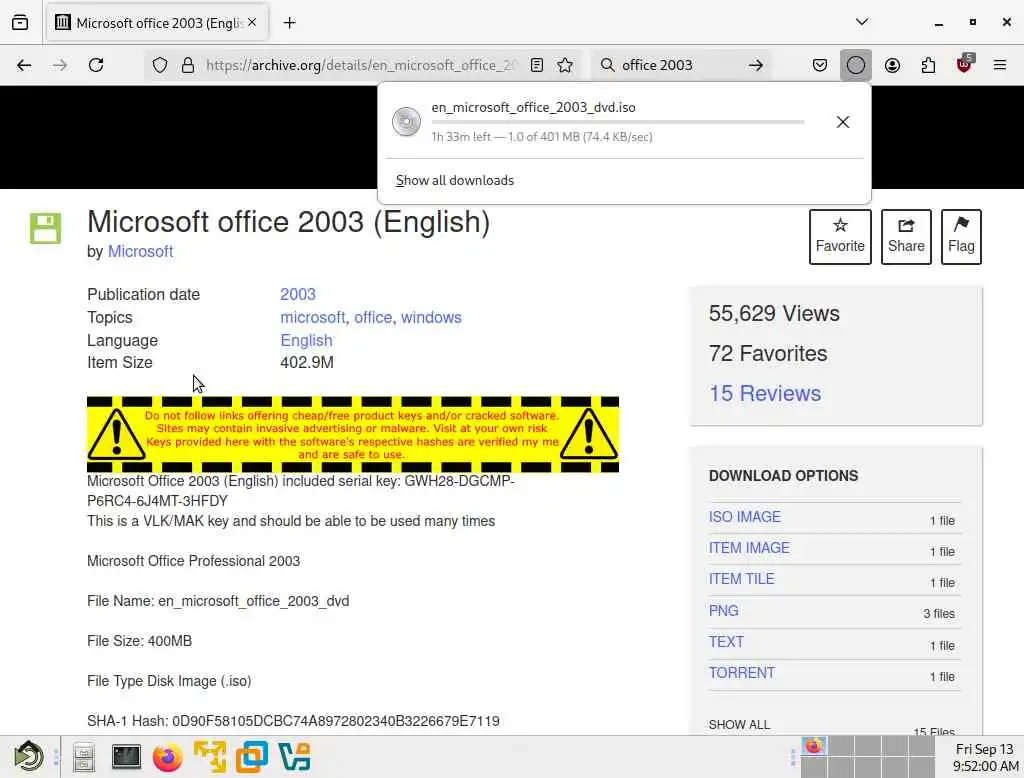Go back to previous page
Screen dimensions: 1024x778
pyautogui.click(x=24, y=65)
